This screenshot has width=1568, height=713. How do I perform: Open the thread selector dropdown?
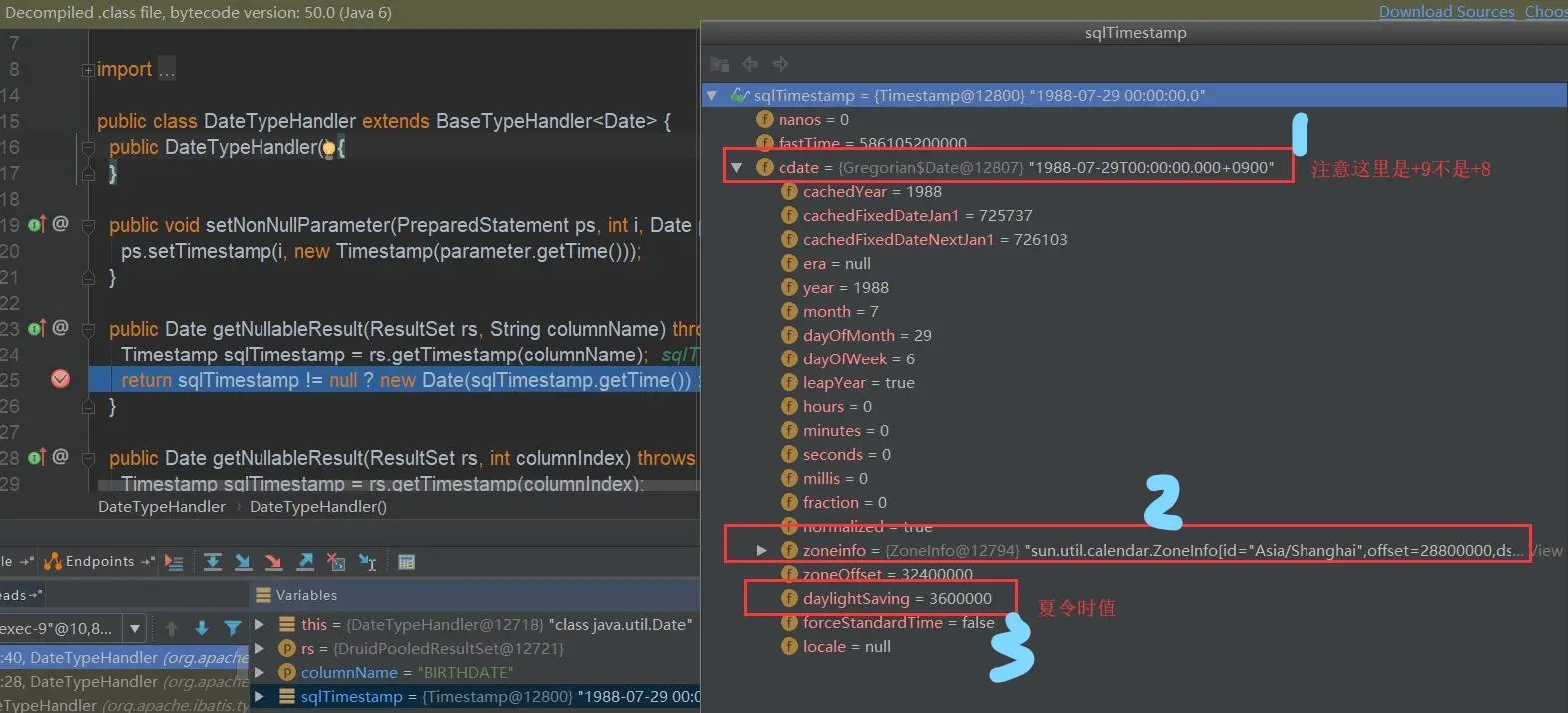pos(135,628)
